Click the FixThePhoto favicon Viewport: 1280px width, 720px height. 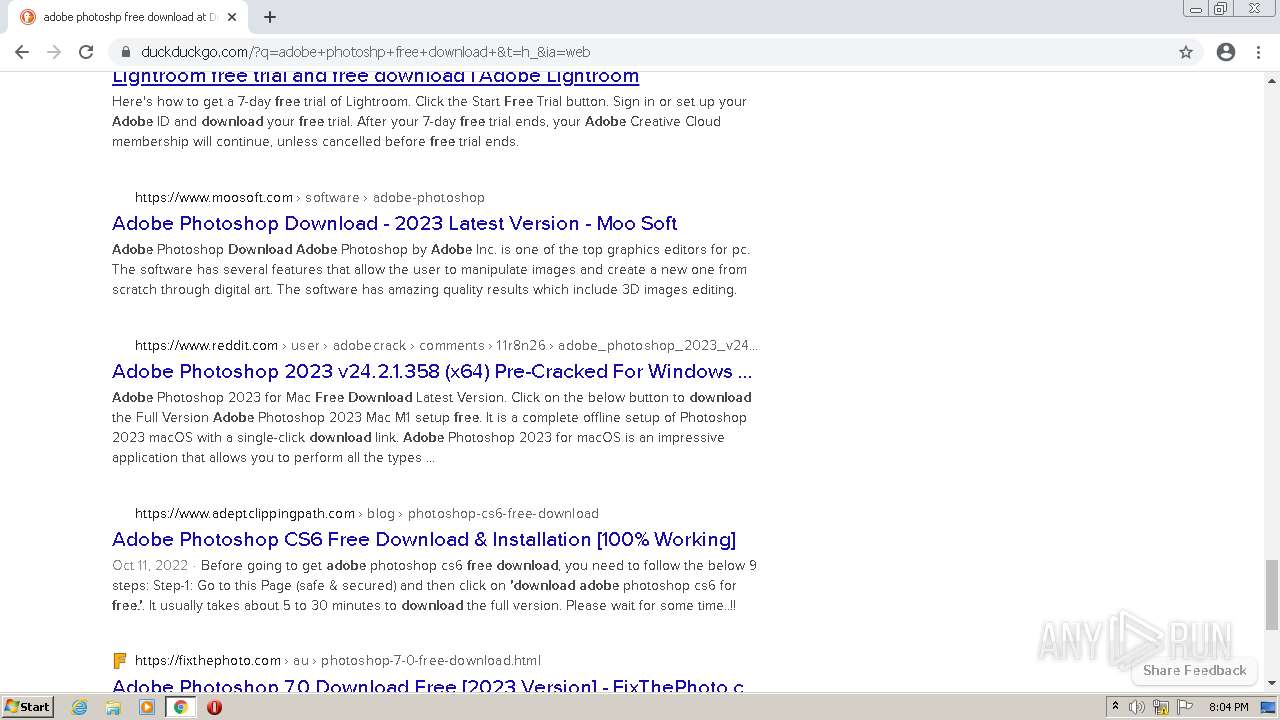click(x=120, y=660)
